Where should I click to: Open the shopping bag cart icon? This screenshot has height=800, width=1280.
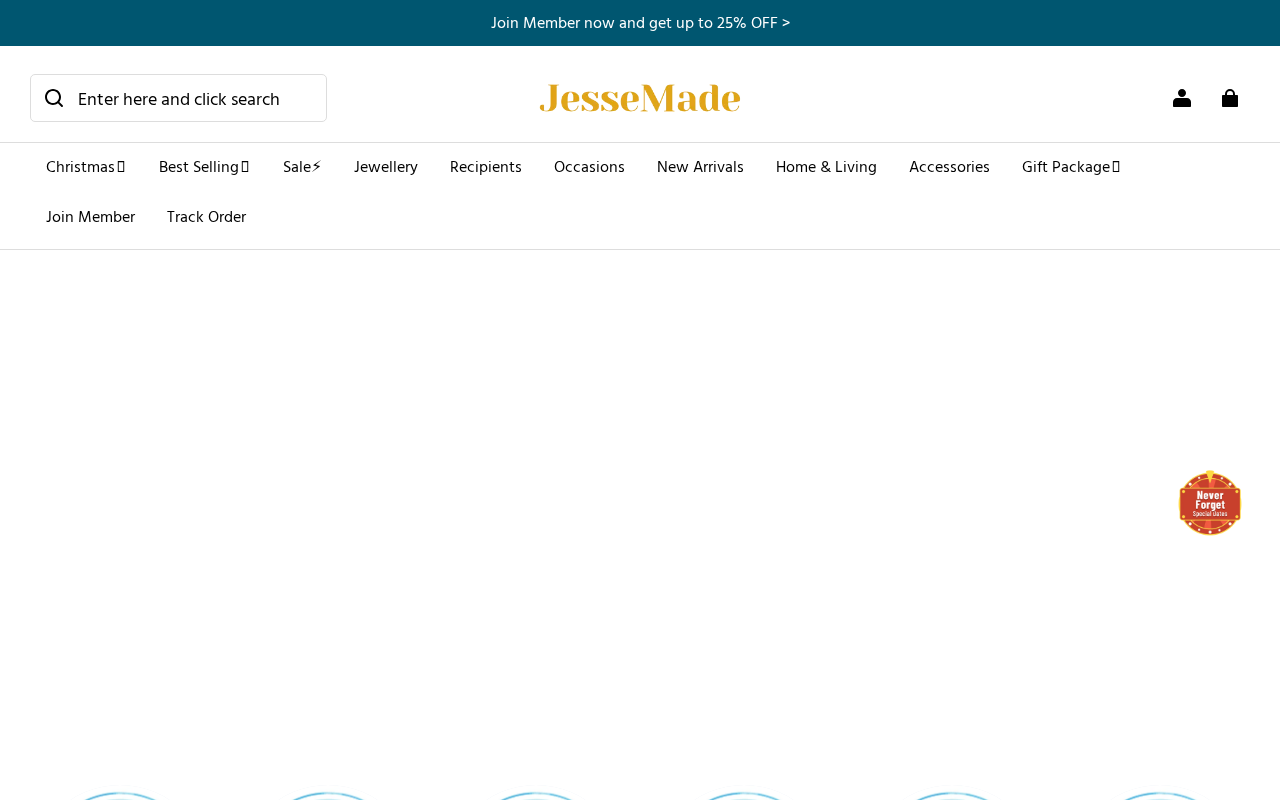pyautogui.click(x=1230, y=98)
